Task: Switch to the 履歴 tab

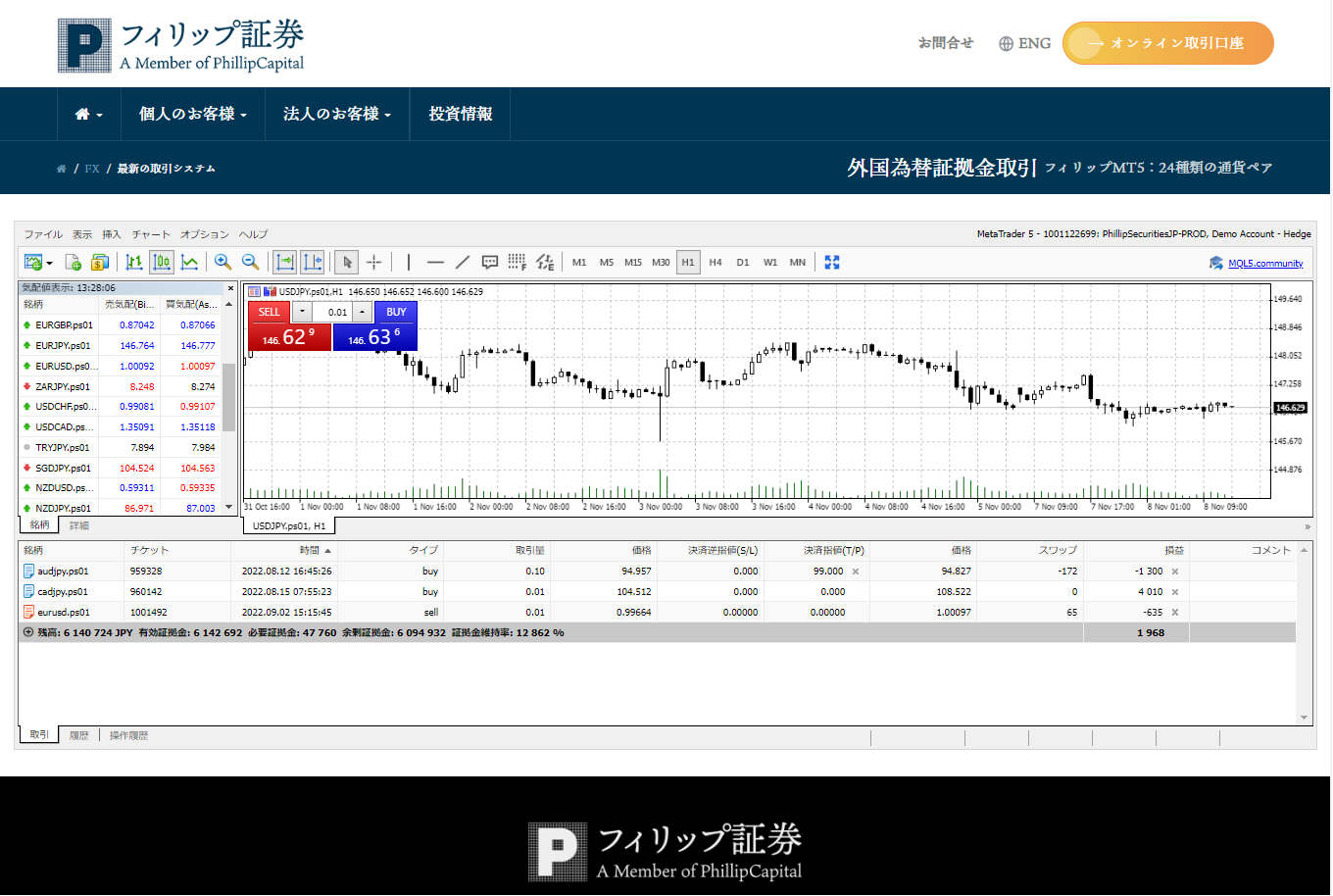Action: coord(79,735)
